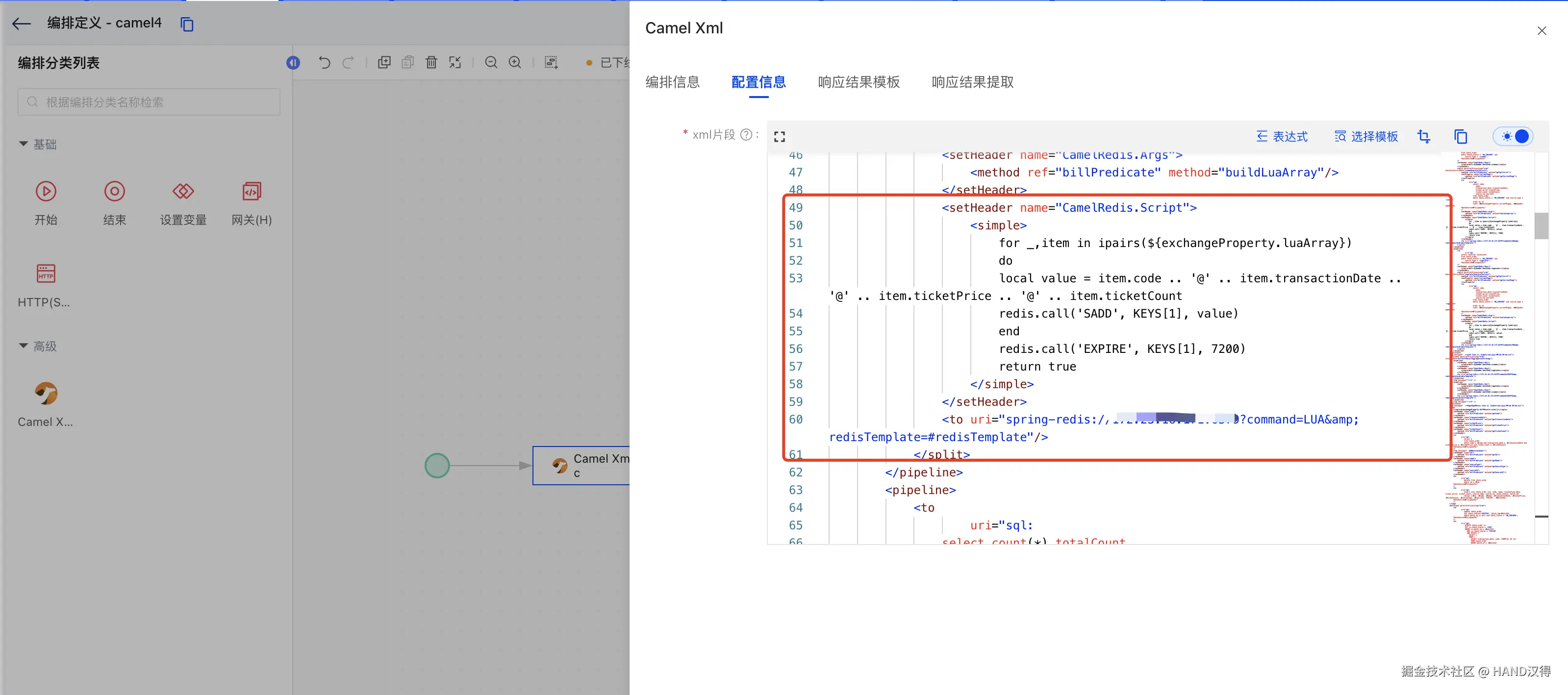The height and width of the screenshot is (695, 1568).
Task: Click the 选择模板 button
Action: (1366, 136)
